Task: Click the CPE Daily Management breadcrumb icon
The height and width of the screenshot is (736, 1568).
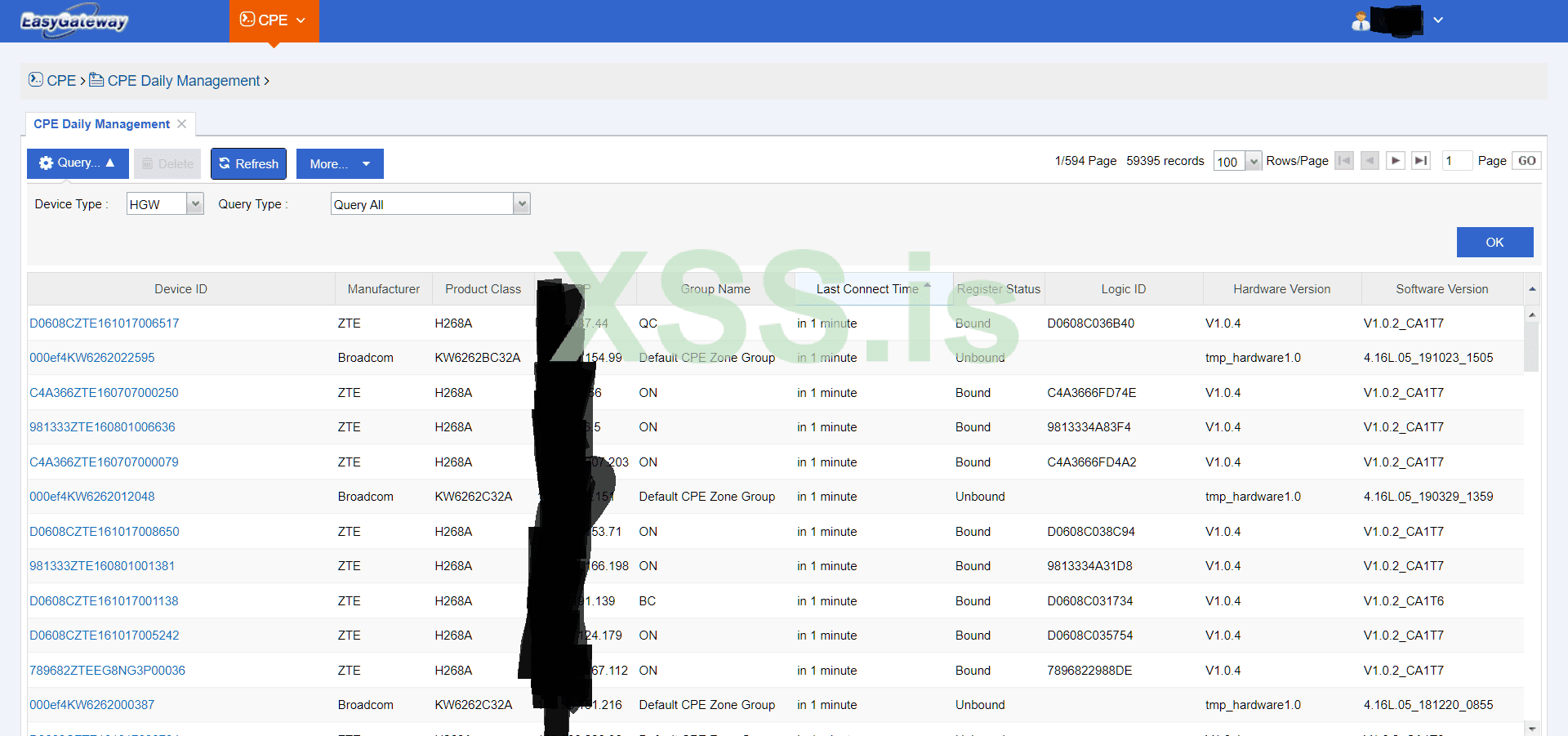Action: coord(96,79)
